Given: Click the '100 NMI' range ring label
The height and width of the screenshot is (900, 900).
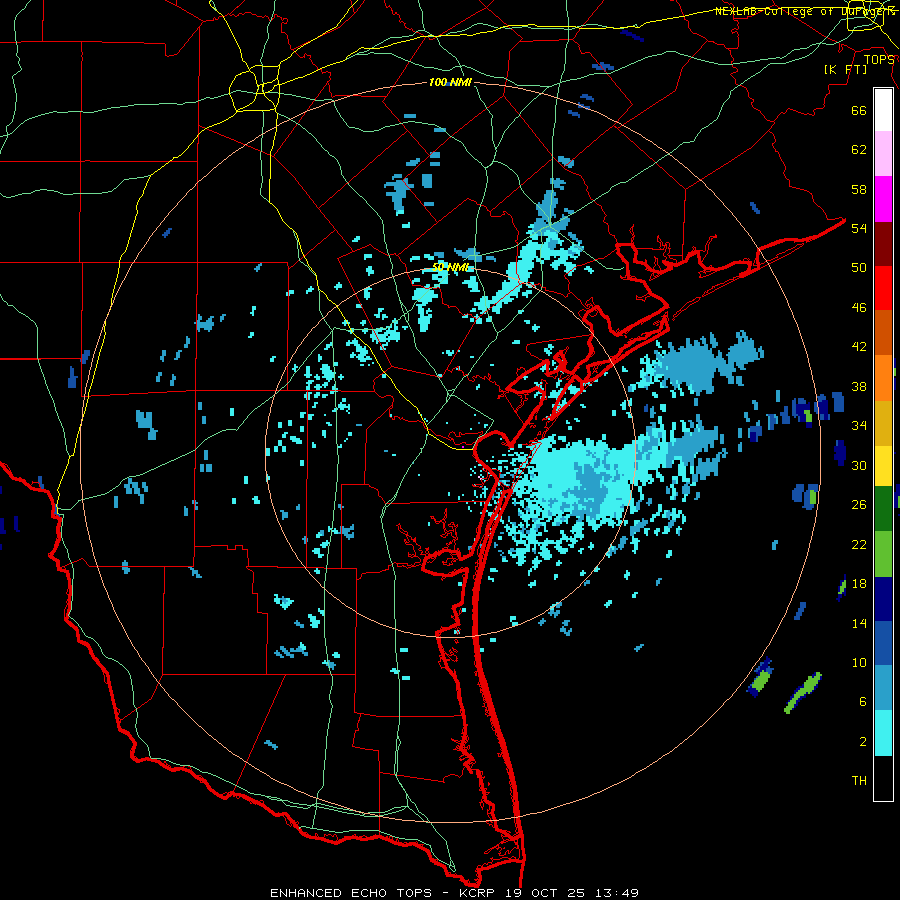Looking at the screenshot, I should point(450,83).
